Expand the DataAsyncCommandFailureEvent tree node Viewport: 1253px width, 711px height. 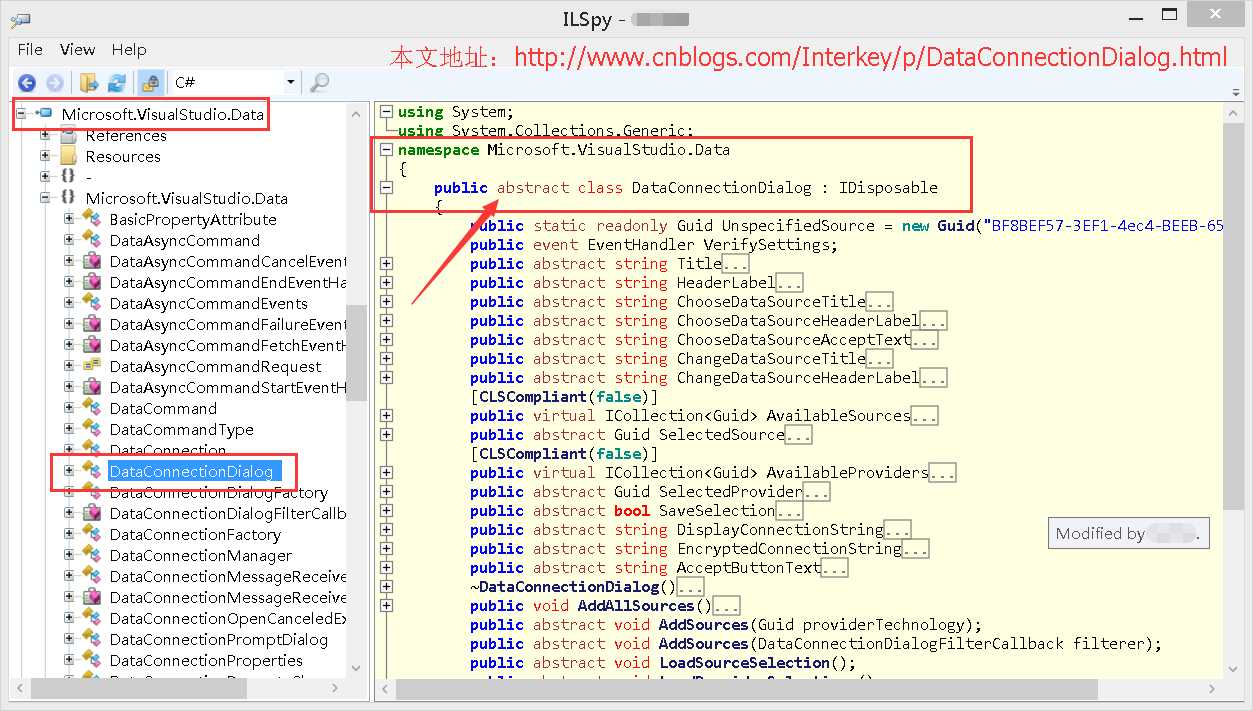coord(69,324)
